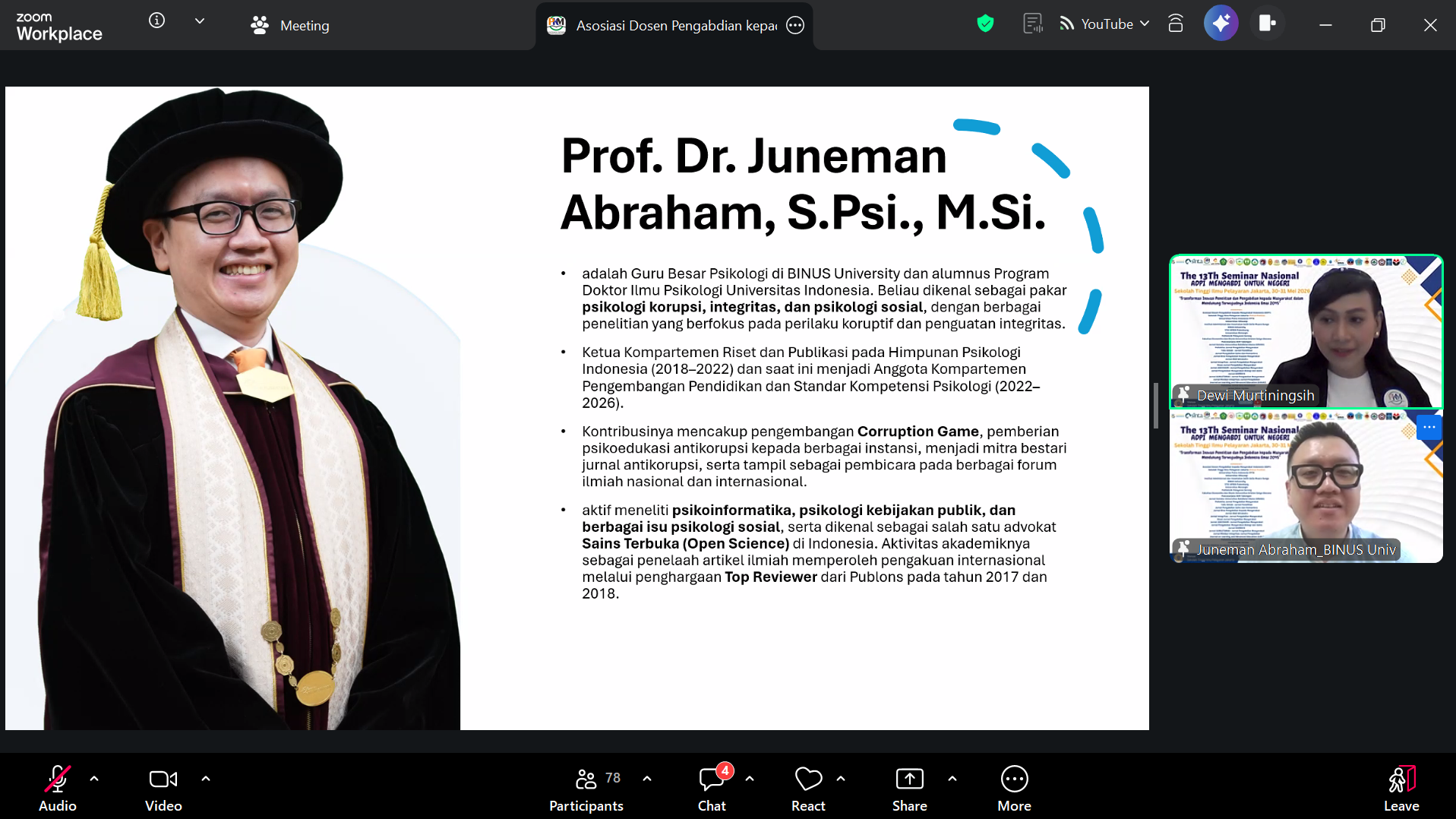Open the React heart menu

click(x=808, y=789)
